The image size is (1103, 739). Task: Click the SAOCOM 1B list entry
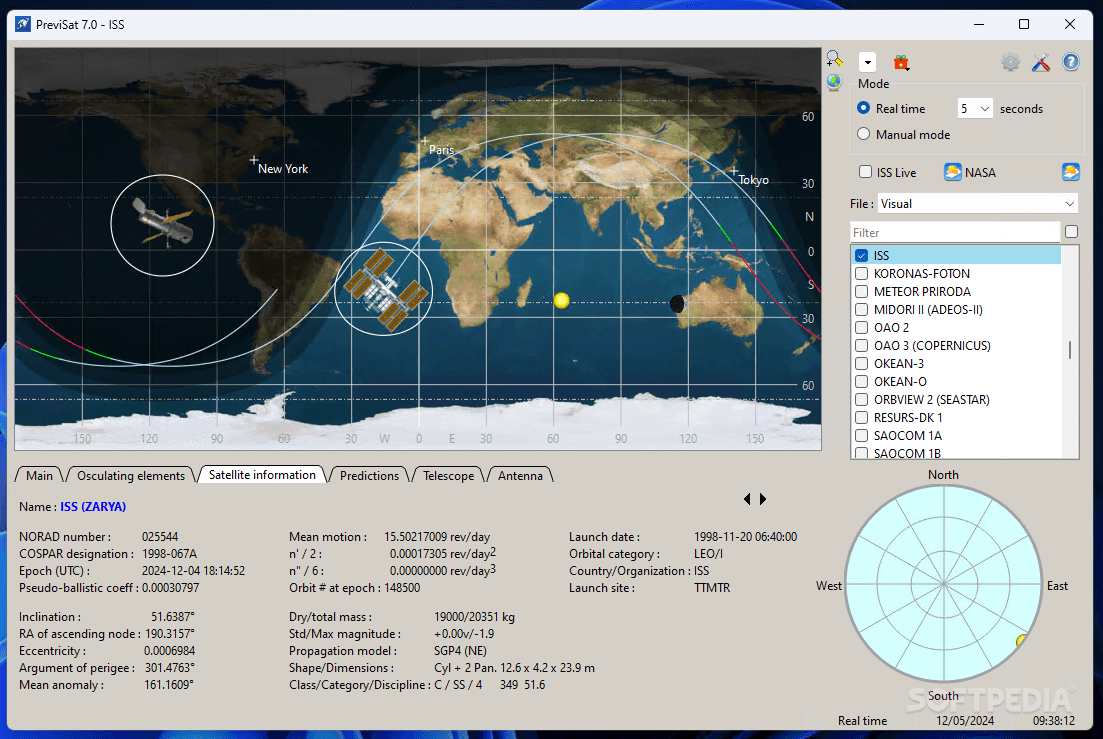point(907,454)
